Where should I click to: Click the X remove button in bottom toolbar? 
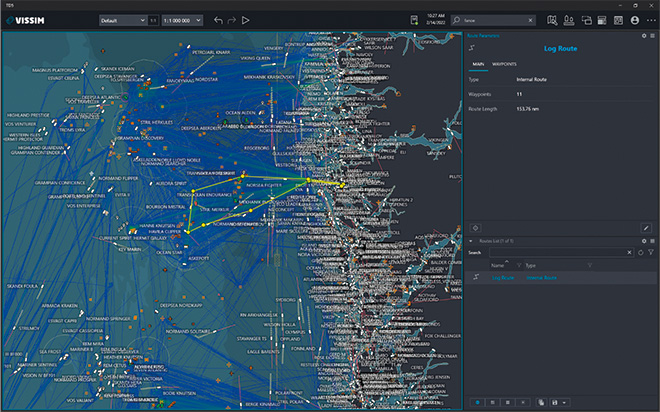(523, 402)
